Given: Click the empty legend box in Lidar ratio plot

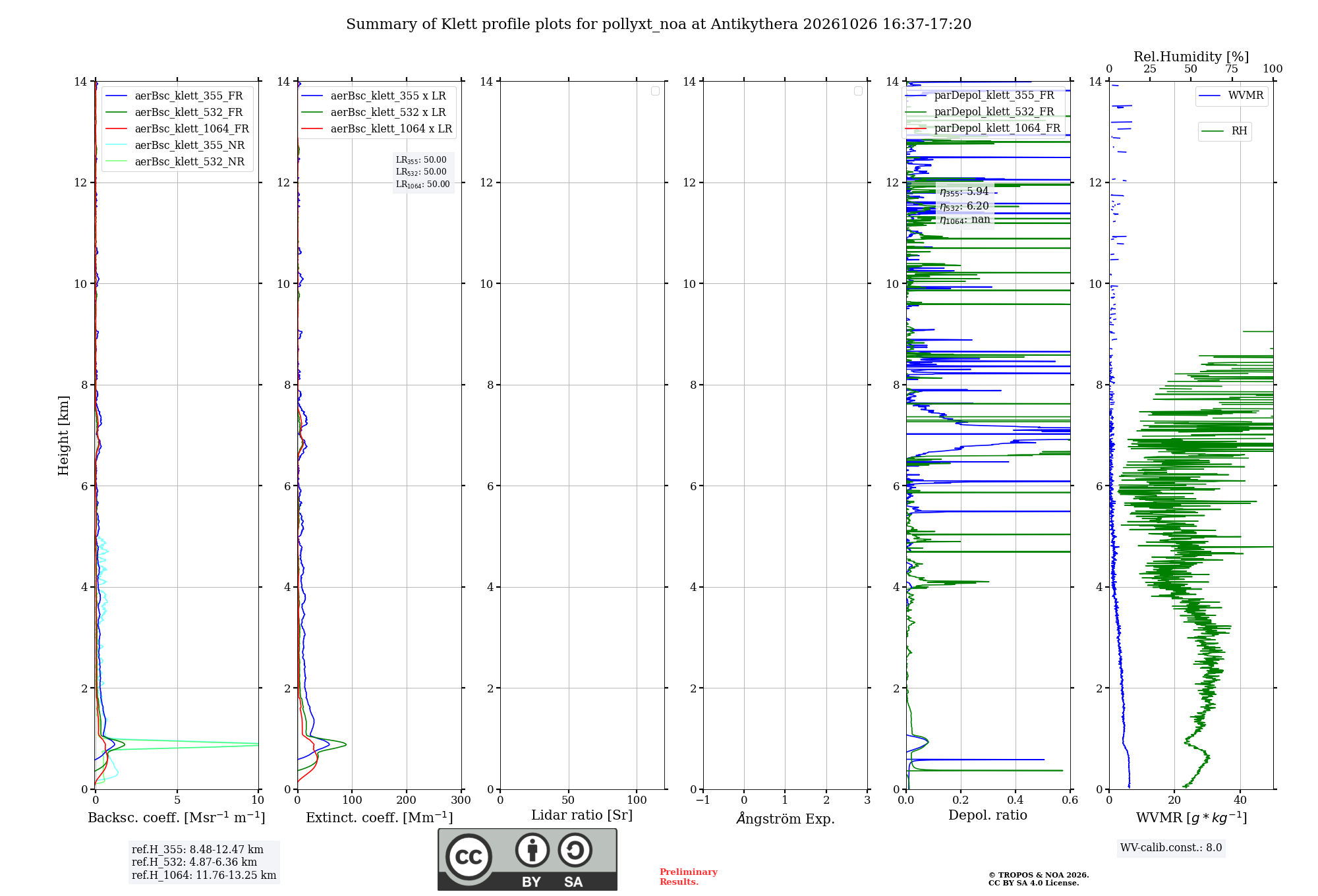Looking at the screenshot, I should pyautogui.click(x=655, y=91).
